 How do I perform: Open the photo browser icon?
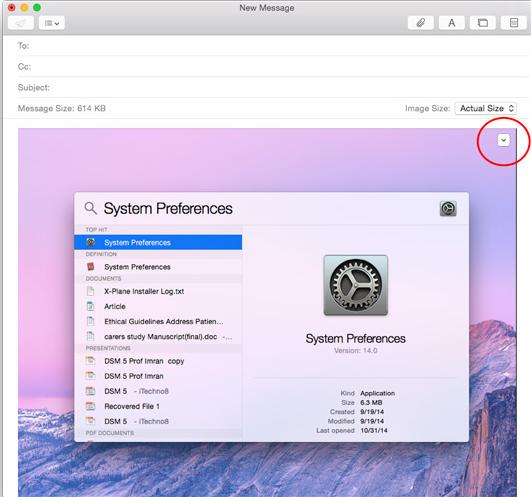click(483, 23)
